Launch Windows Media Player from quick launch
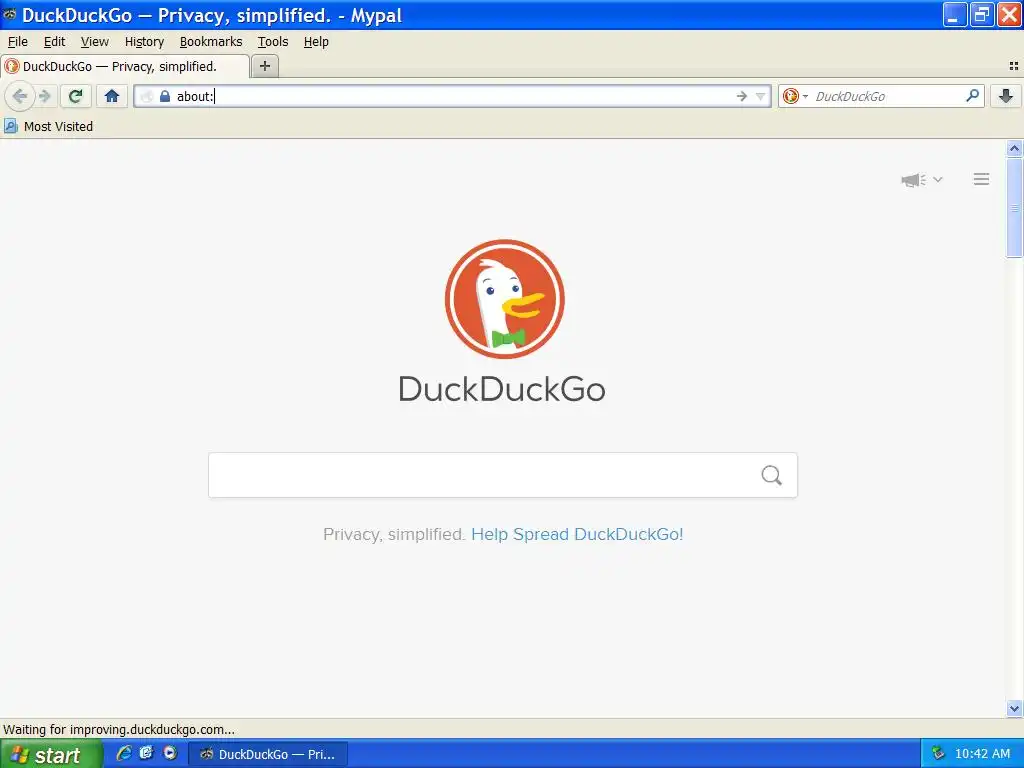Image resolution: width=1024 pixels, height=768 pixels. (170, 754)
